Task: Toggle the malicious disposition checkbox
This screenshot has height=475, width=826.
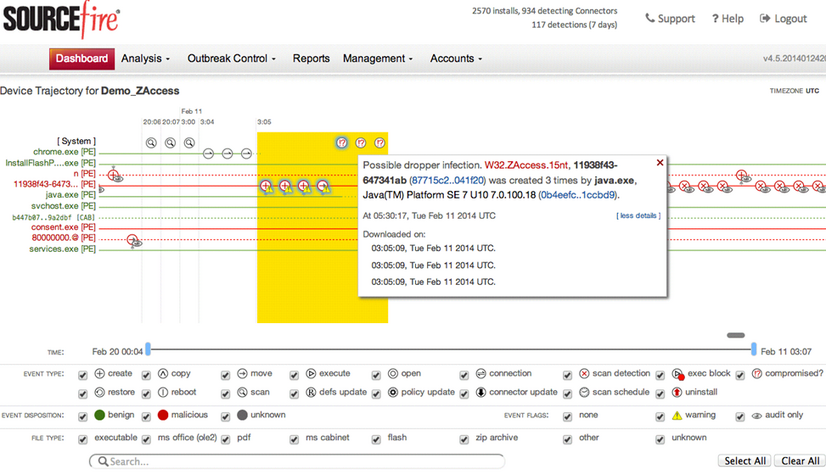Action: point(146,417)
